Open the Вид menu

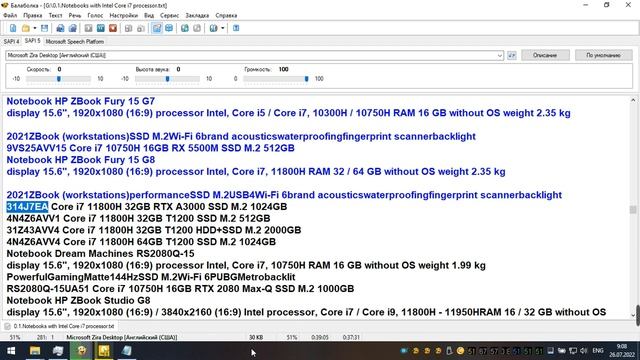click(149, 16)
